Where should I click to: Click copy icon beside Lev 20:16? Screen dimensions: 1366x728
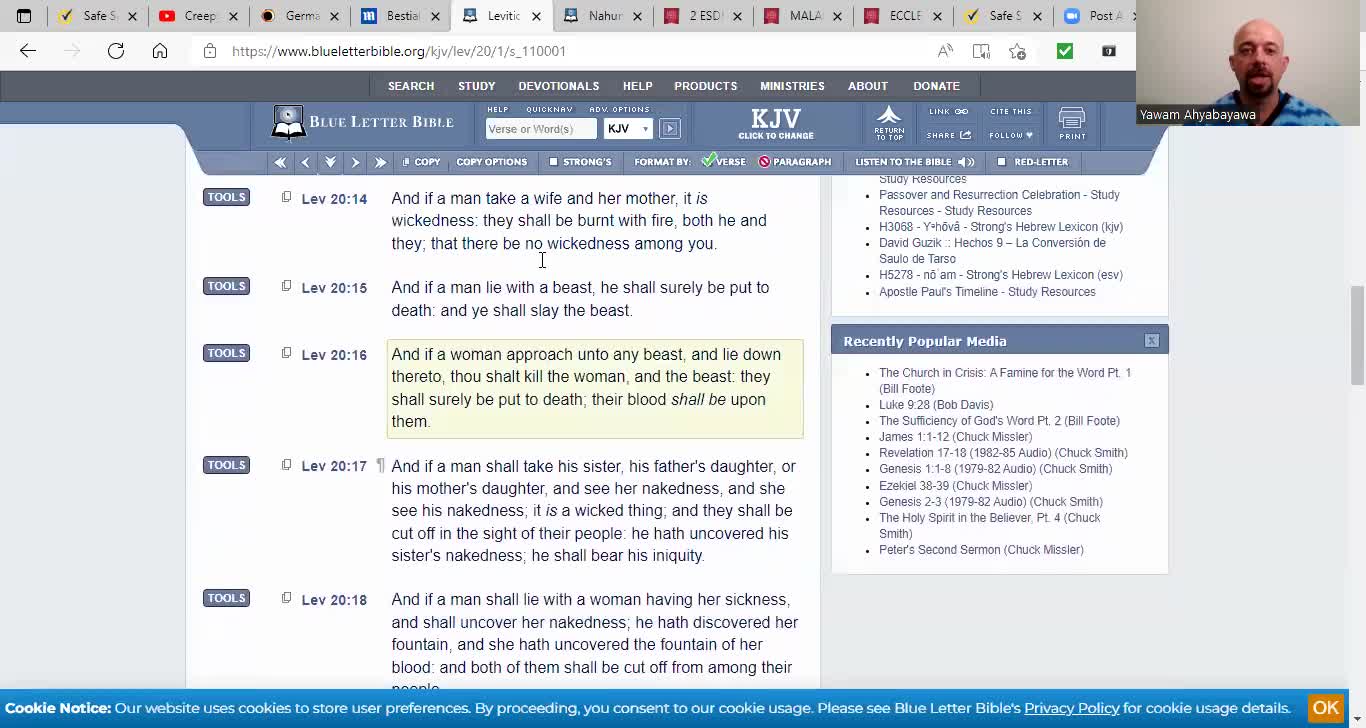click(x=286, y=353)
